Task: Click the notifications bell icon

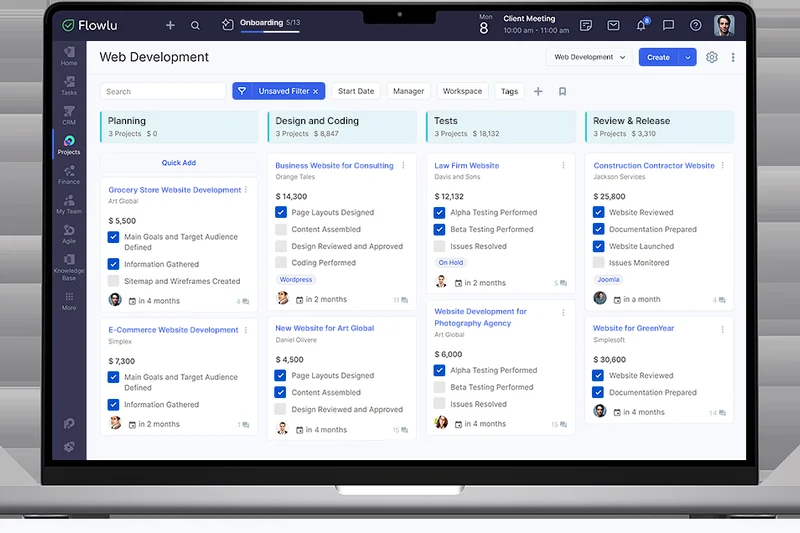Action: tap(641, 26)
